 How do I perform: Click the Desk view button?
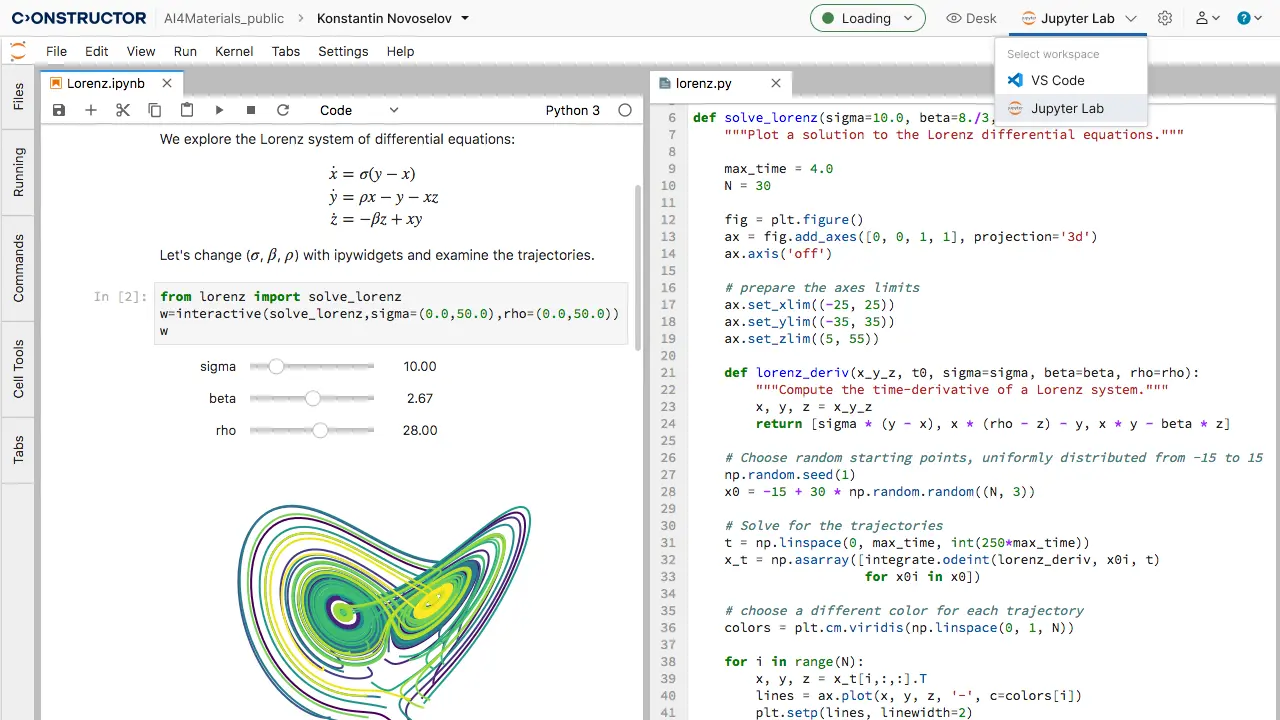[971, 18]
